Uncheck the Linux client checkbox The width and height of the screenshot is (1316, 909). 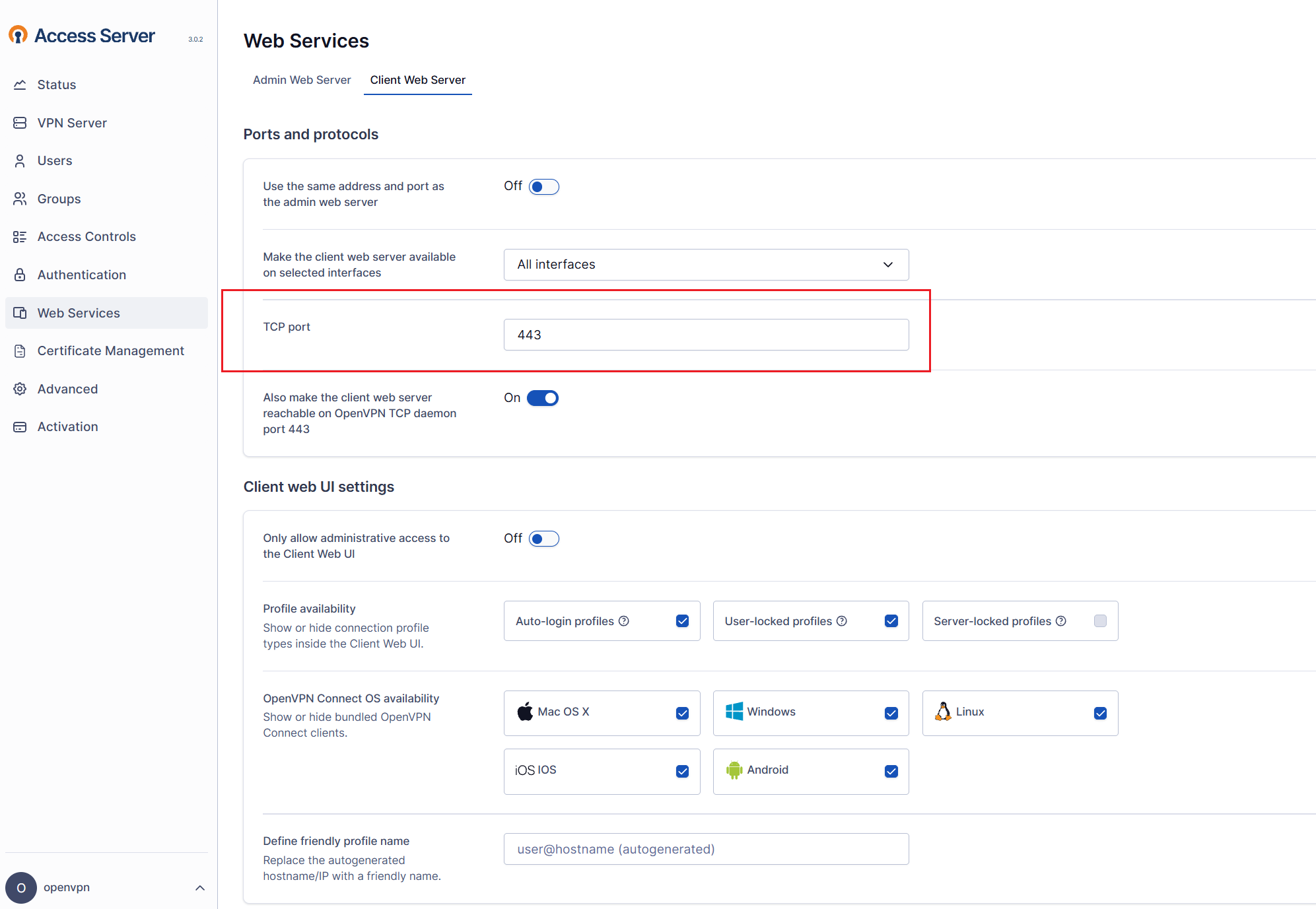[1100, 713]
